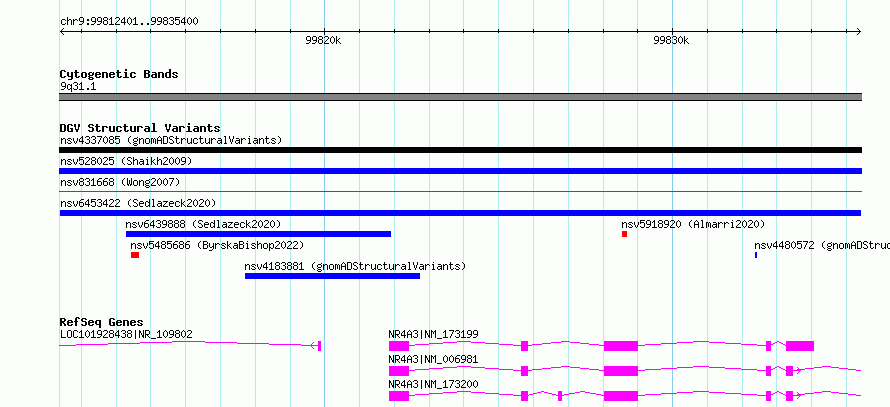Click the left arrowhead of the ruler
Viewport: 890px width, 407px height.
click(x=62, y=31)
